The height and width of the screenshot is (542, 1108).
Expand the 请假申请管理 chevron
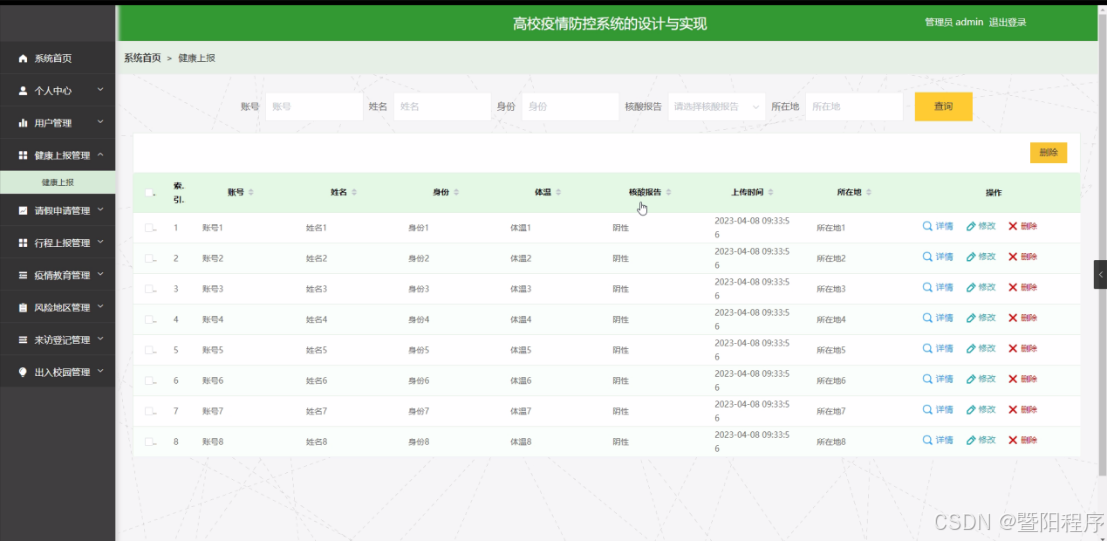coord(100,210)
